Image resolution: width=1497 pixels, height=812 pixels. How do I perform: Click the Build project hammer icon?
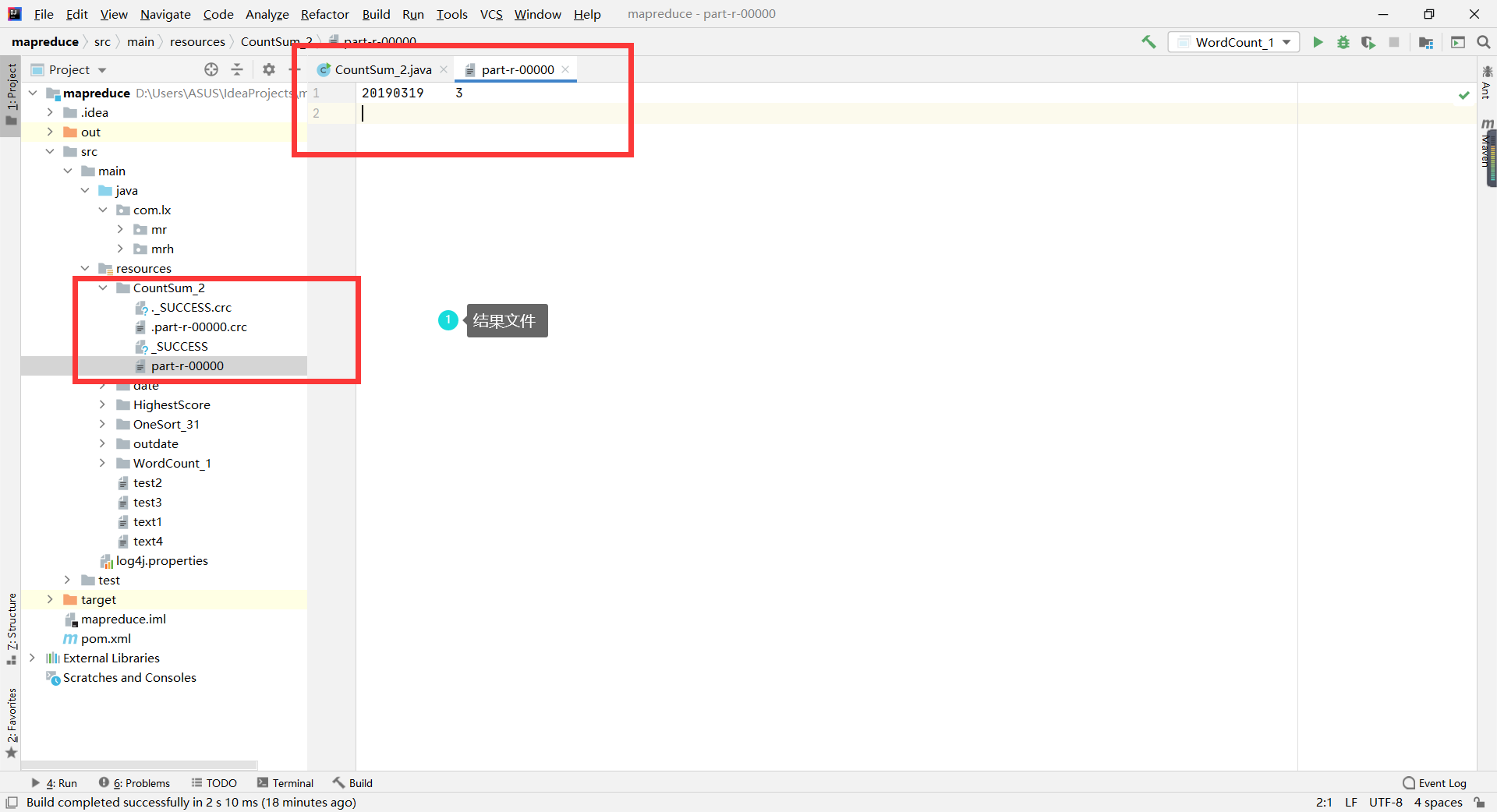(1148, 42)
